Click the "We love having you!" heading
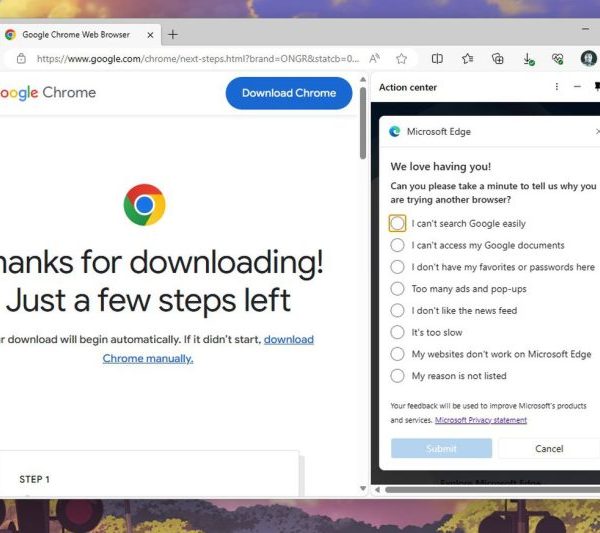Screen dimensions: 600x533 pos(440,166)
